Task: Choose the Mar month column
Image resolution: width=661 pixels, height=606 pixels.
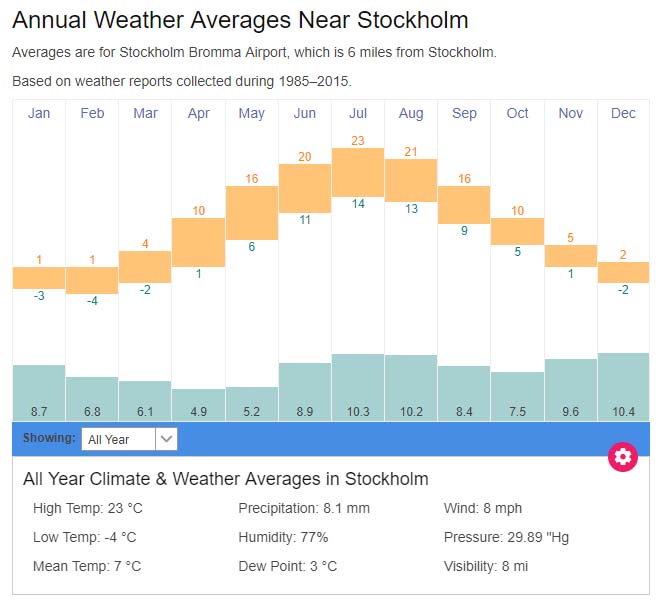Action: point(145,113)
